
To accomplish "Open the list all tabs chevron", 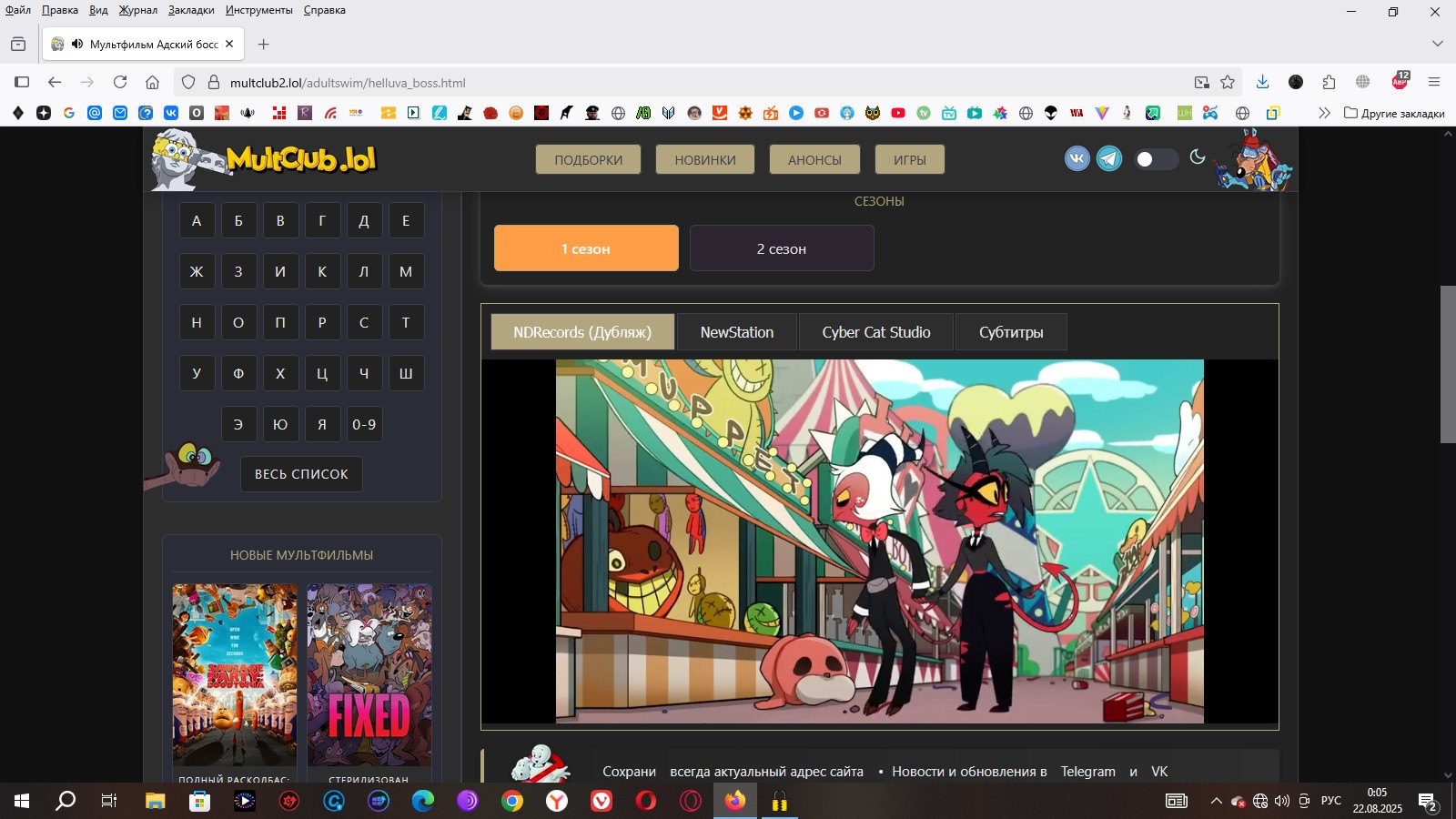I will point(1438,44).
